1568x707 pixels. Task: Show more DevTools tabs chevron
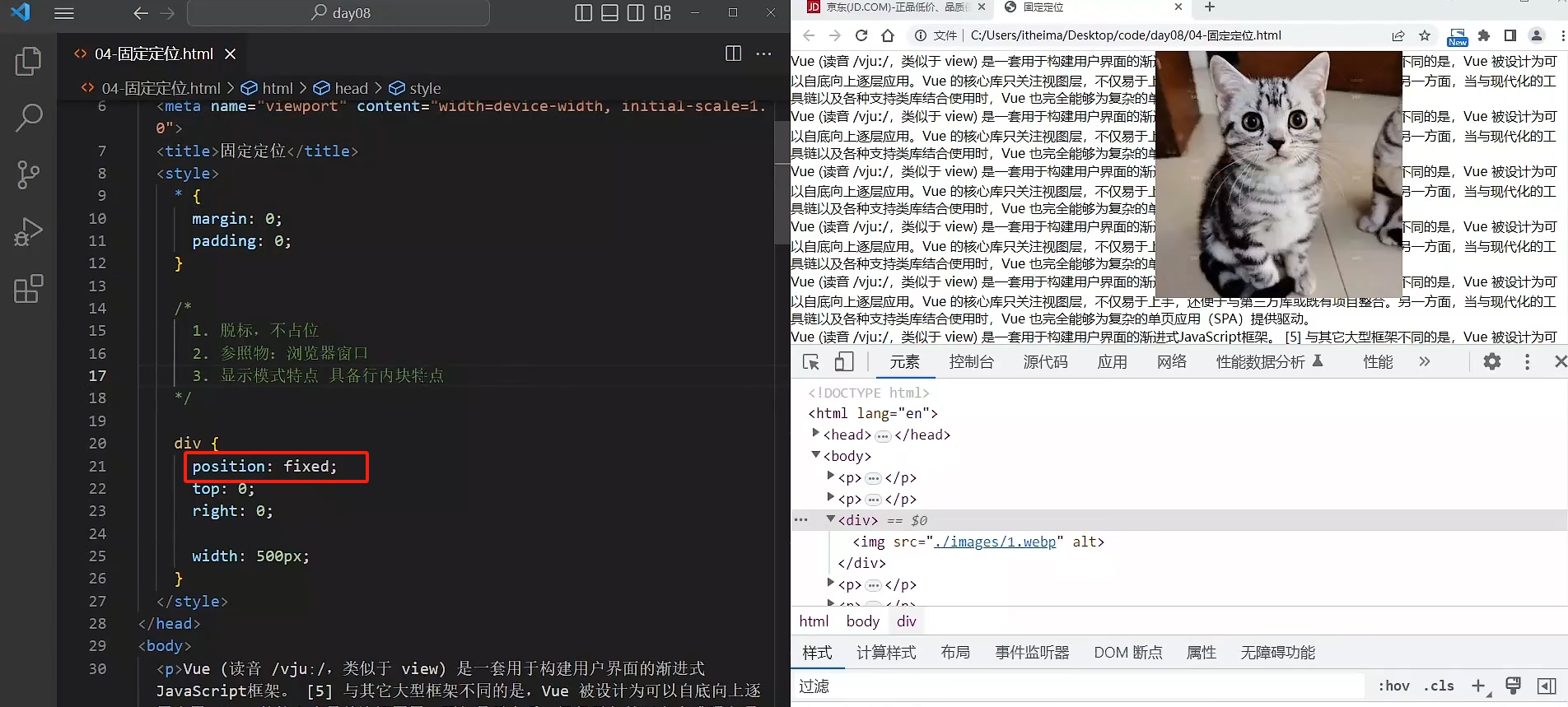(x=1425, y=362)
